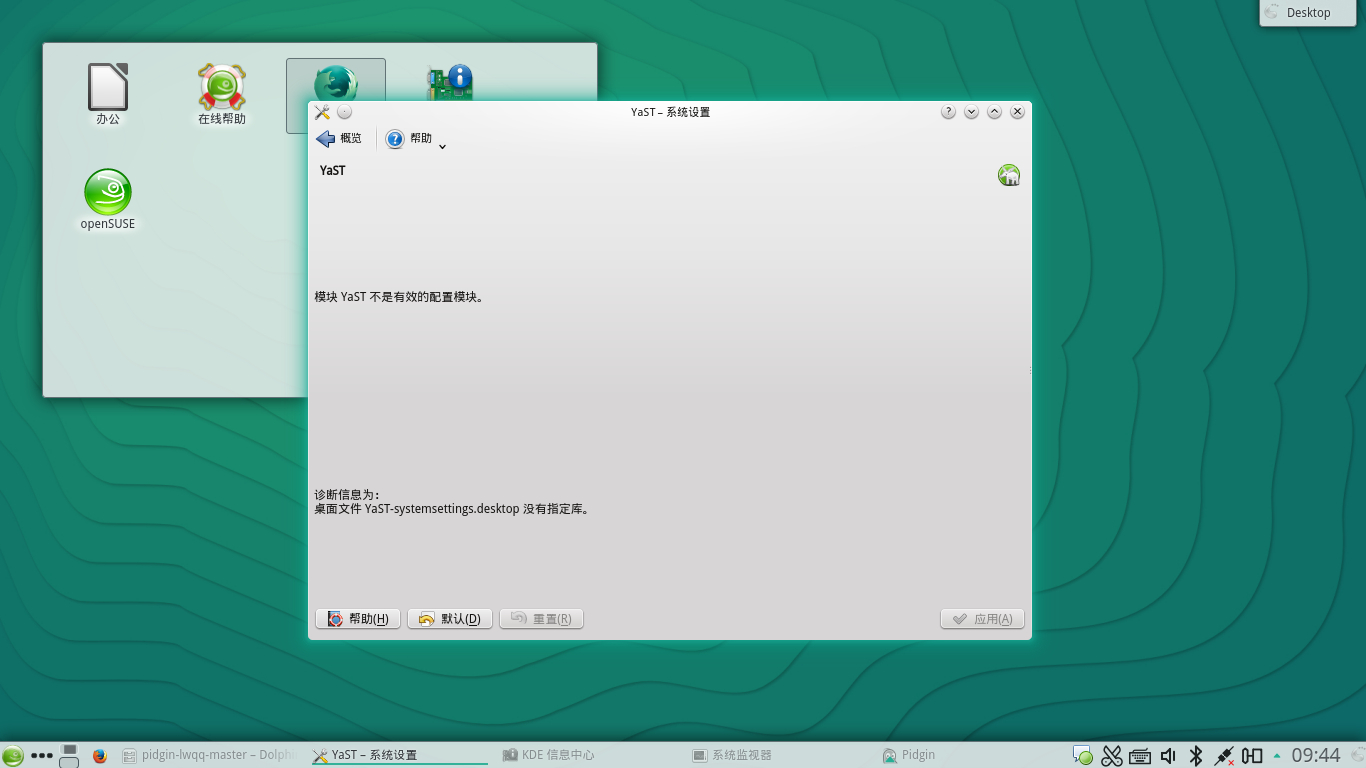This screenshot has height=768, width=1366.
Task: Open the openSUSE application launcher menu
Action: (x=12, y=756)
